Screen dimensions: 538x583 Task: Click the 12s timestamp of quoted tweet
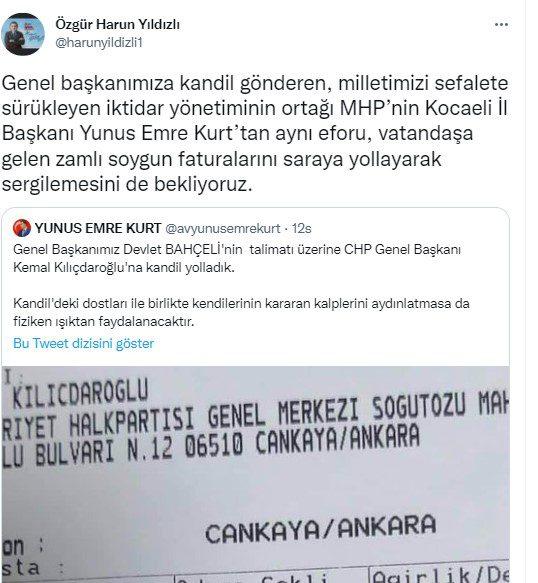pos(302,228)
